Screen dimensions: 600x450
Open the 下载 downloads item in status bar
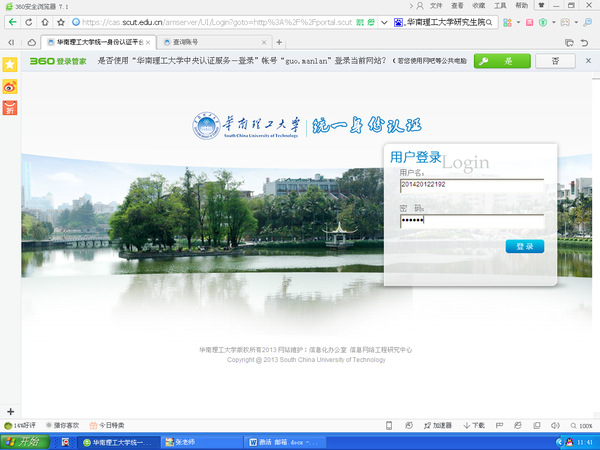(x=477, y=425)
